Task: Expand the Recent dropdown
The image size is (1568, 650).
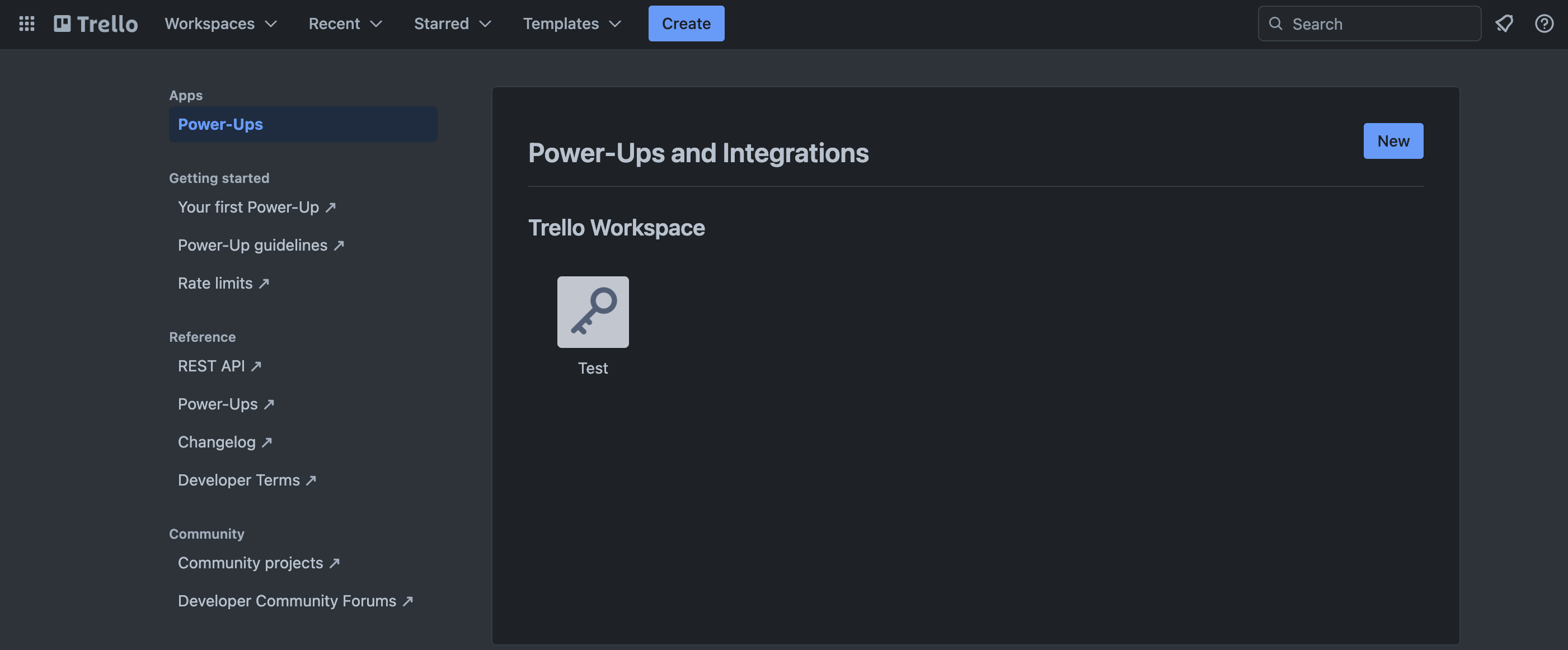Action: point(345,23)
